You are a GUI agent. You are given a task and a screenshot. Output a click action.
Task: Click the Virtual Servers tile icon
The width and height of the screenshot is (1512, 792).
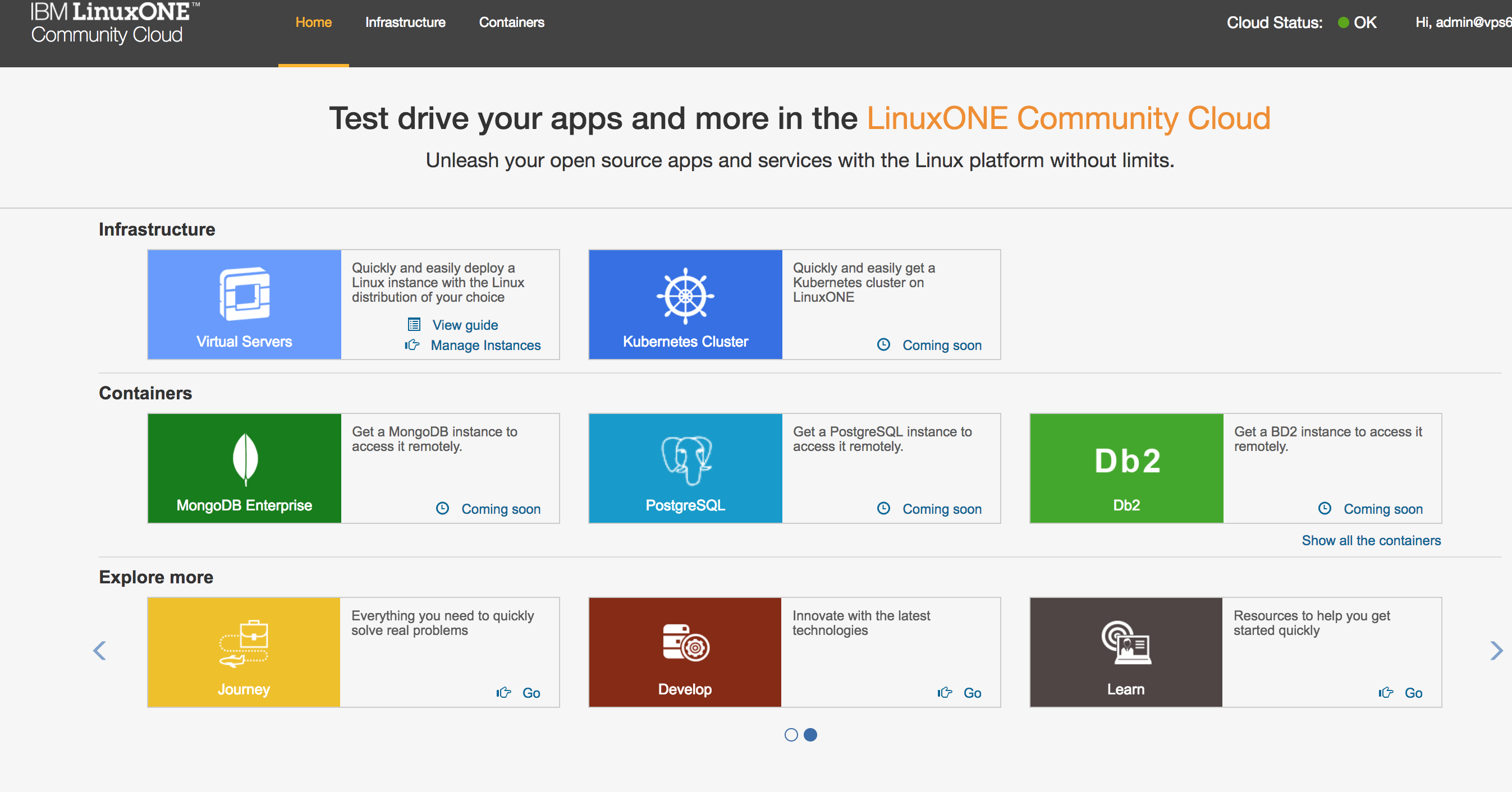coord(245,293)
